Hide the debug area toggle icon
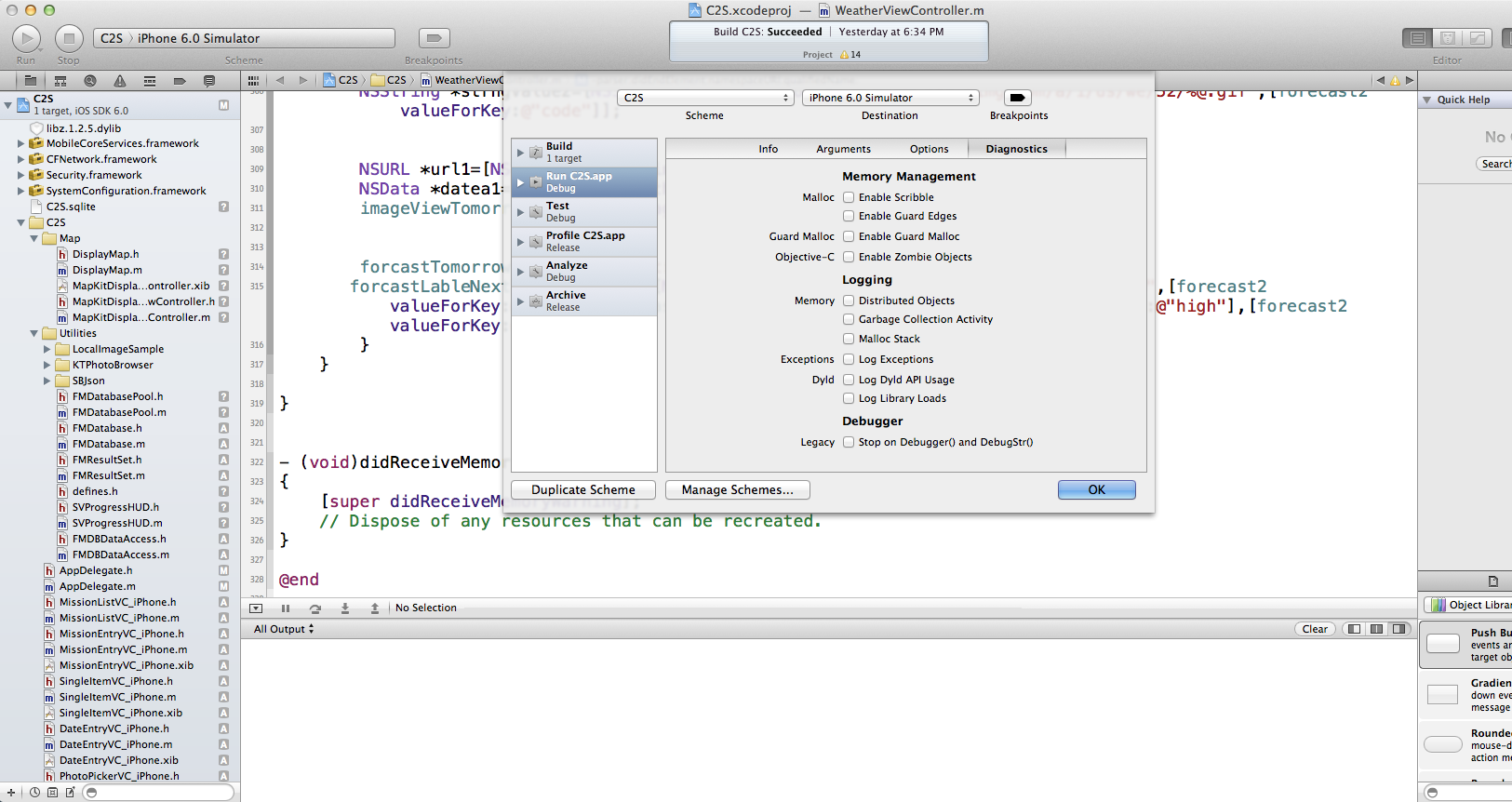 [x=256, y=608]
